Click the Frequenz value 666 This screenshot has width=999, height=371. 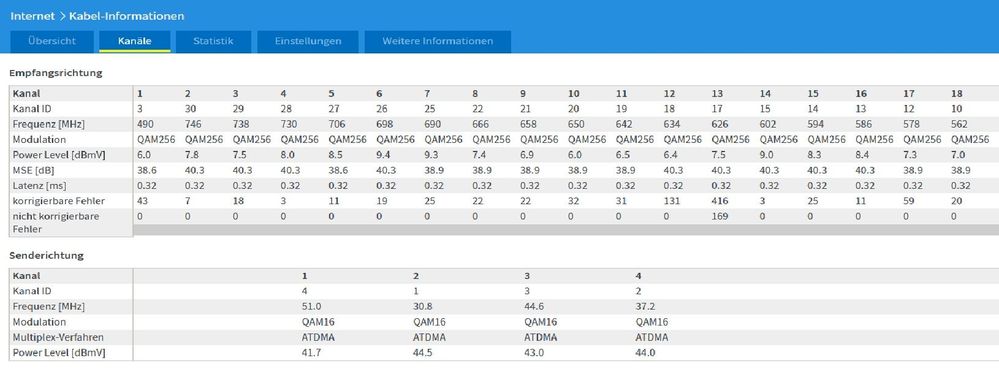click(x=481, y=124)
